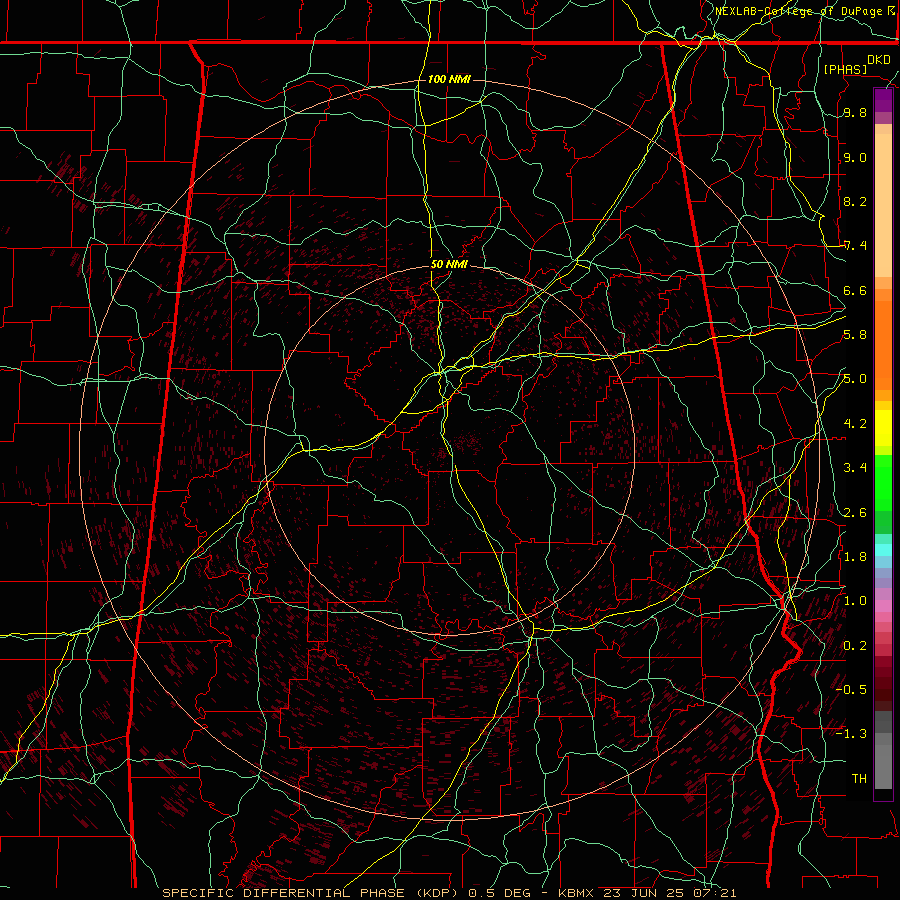Click the 4.2 value on the color scale

pos(855,424)
